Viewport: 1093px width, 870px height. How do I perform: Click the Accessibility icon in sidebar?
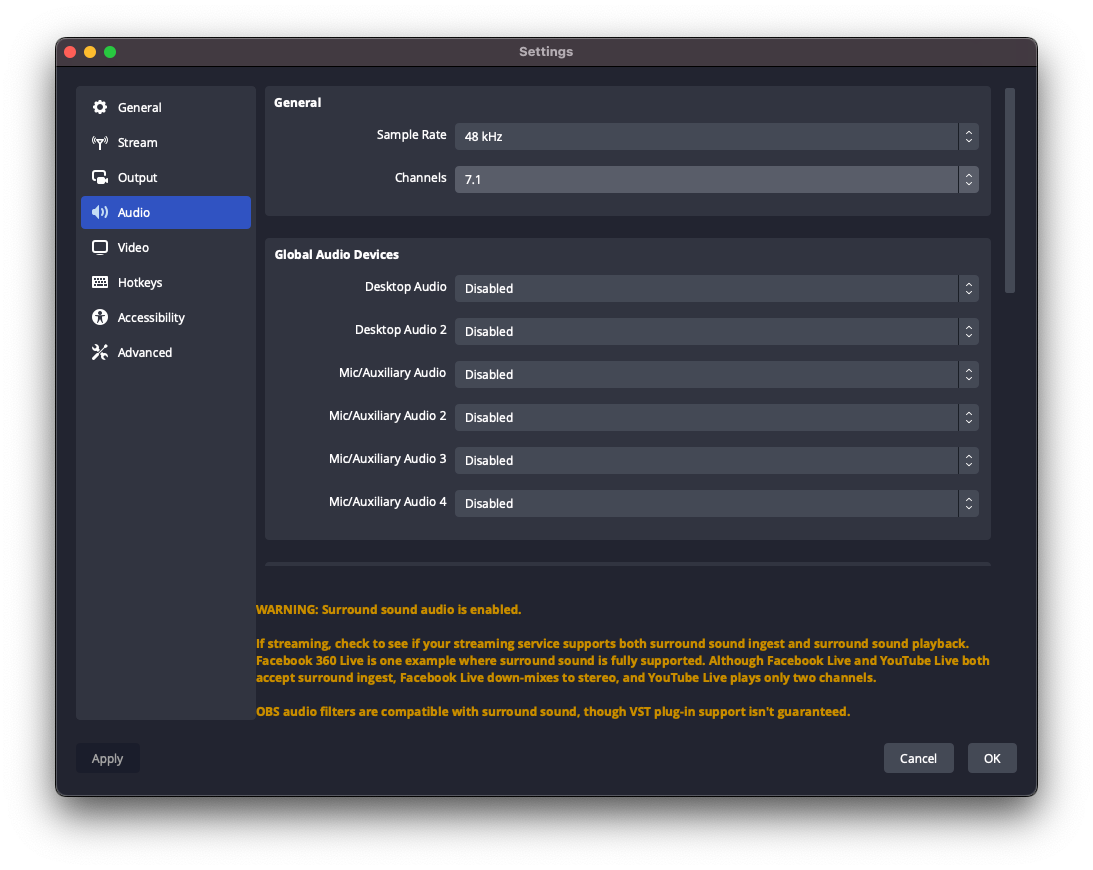[100, 318]
